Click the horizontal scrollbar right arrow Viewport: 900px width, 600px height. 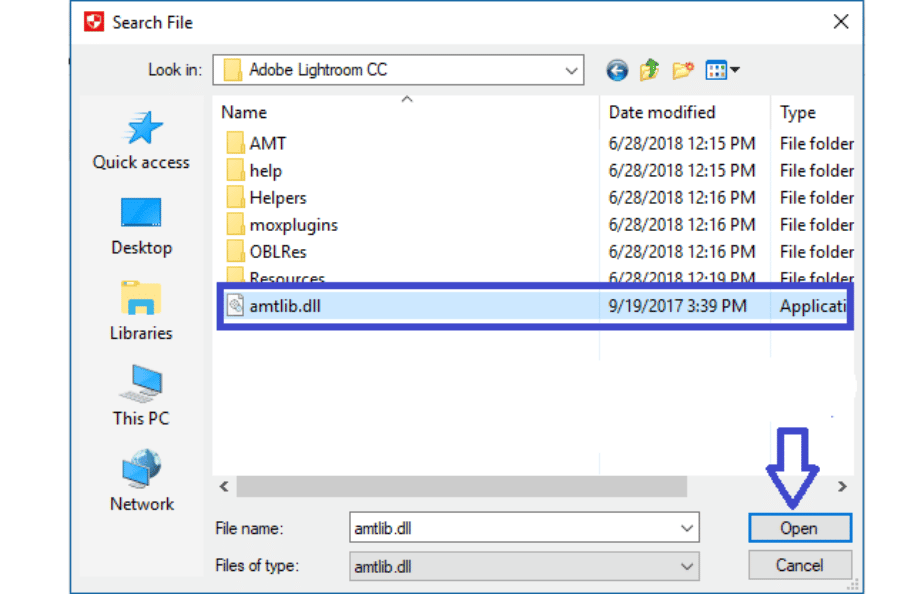point(843,487)
